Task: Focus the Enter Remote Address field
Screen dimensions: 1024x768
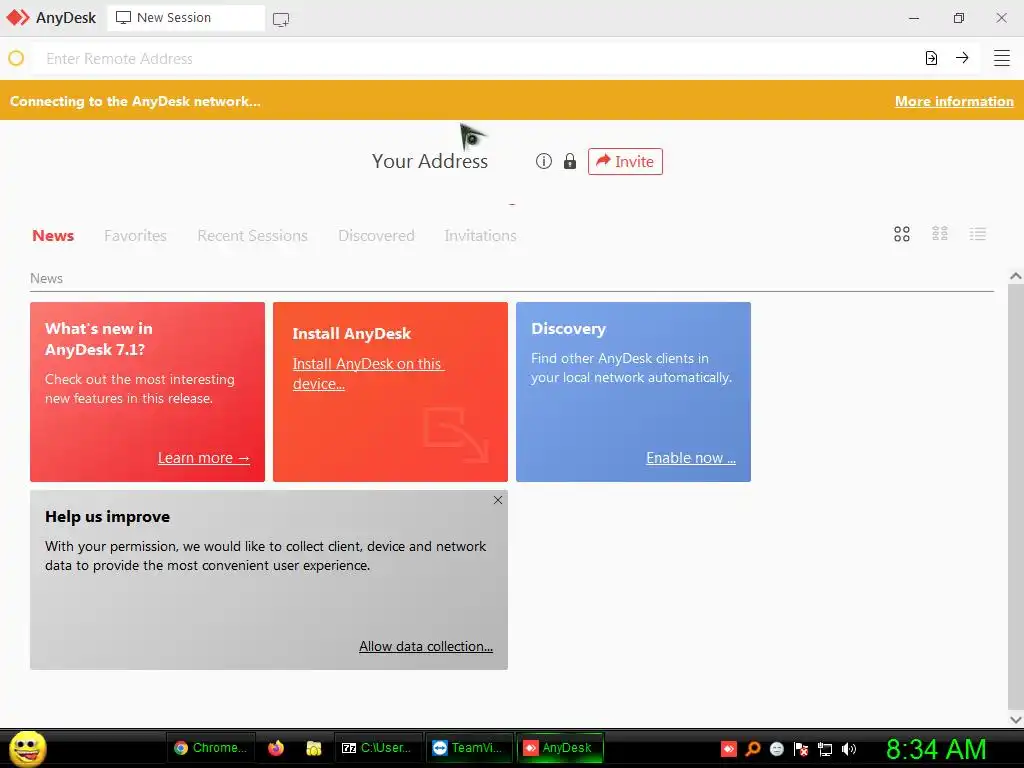Action: click(477, 59)
